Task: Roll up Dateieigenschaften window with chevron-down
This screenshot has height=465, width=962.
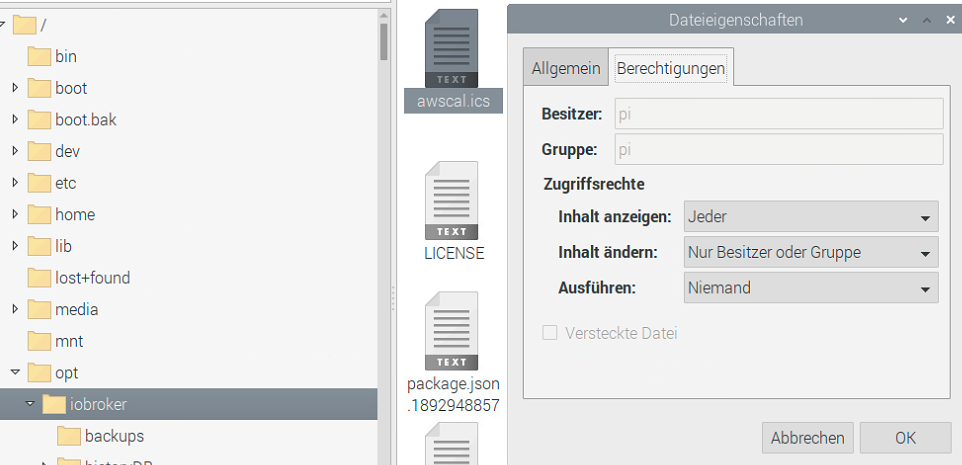Action: [x=903, y=20]
